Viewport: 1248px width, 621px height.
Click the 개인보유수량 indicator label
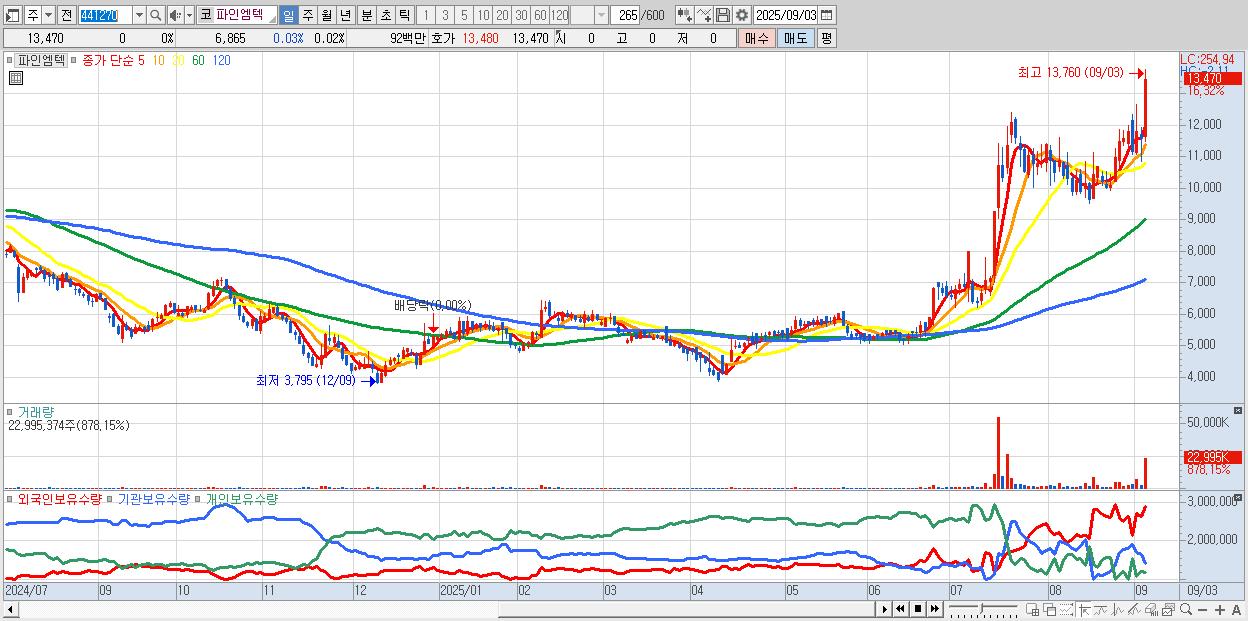[x=242, y=498]
